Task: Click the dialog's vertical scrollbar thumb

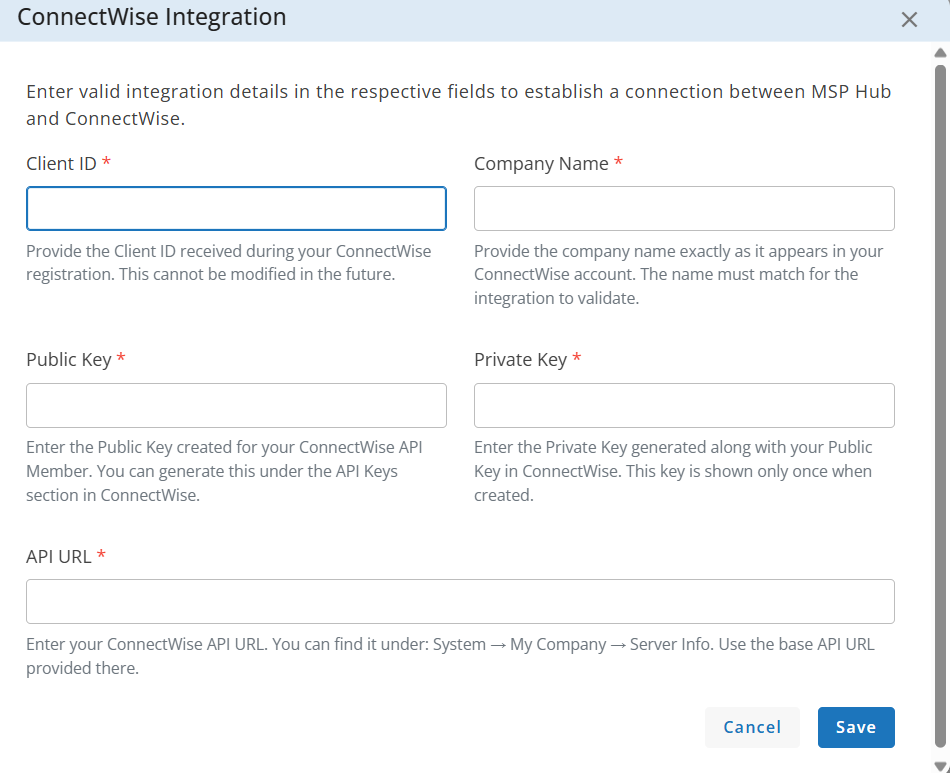Action: click(940, 406)
